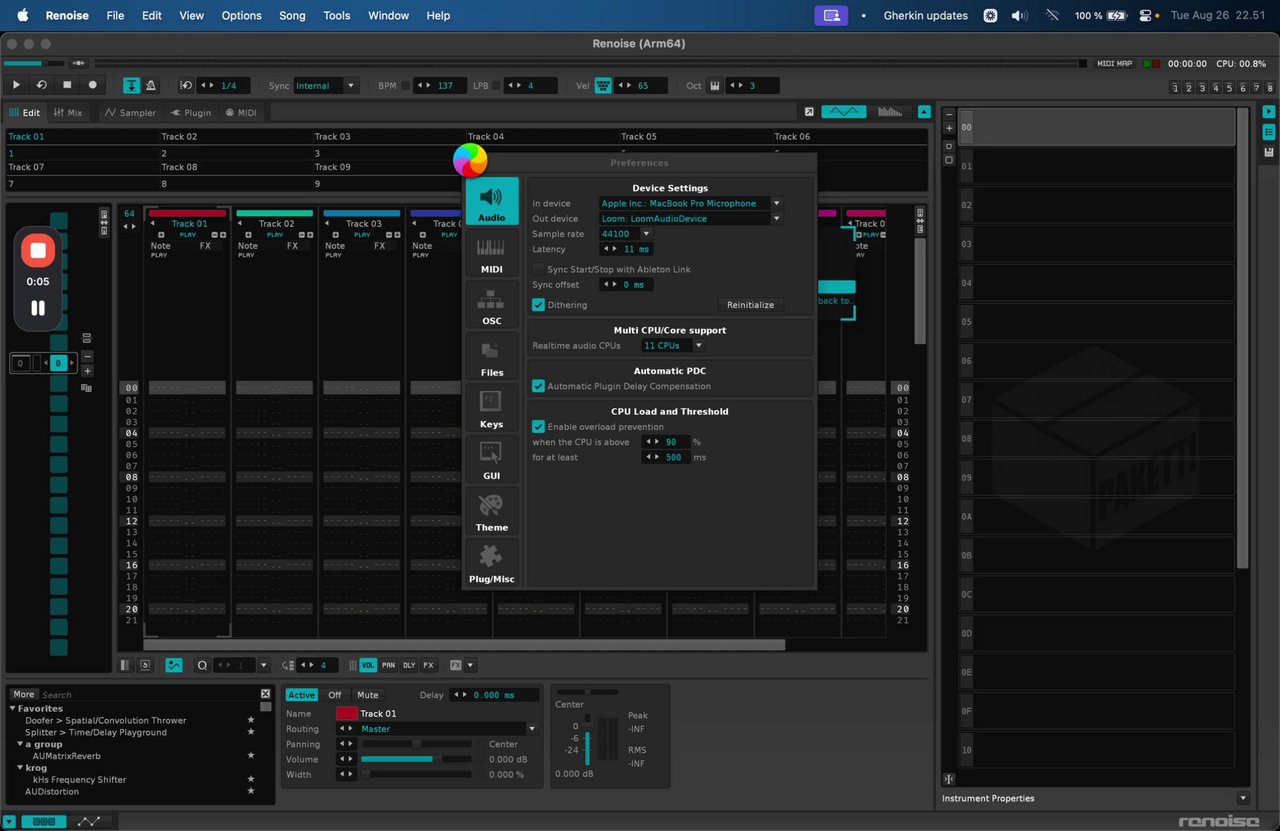Screen dimensions: 1280x831
Task: Show the VOL column in the pattern editor
Action: coord(368,665)
